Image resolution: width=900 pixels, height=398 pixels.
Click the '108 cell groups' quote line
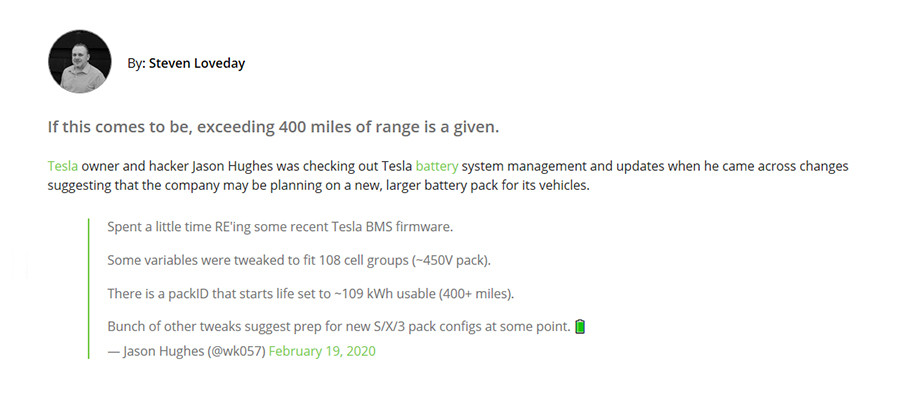(299, 260)
